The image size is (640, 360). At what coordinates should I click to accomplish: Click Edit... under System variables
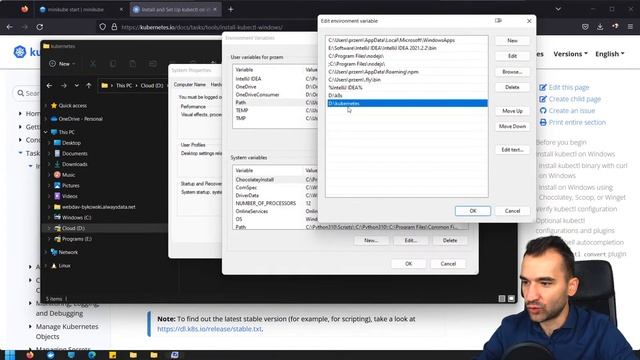pyautogui.click(x=410, y=240)
